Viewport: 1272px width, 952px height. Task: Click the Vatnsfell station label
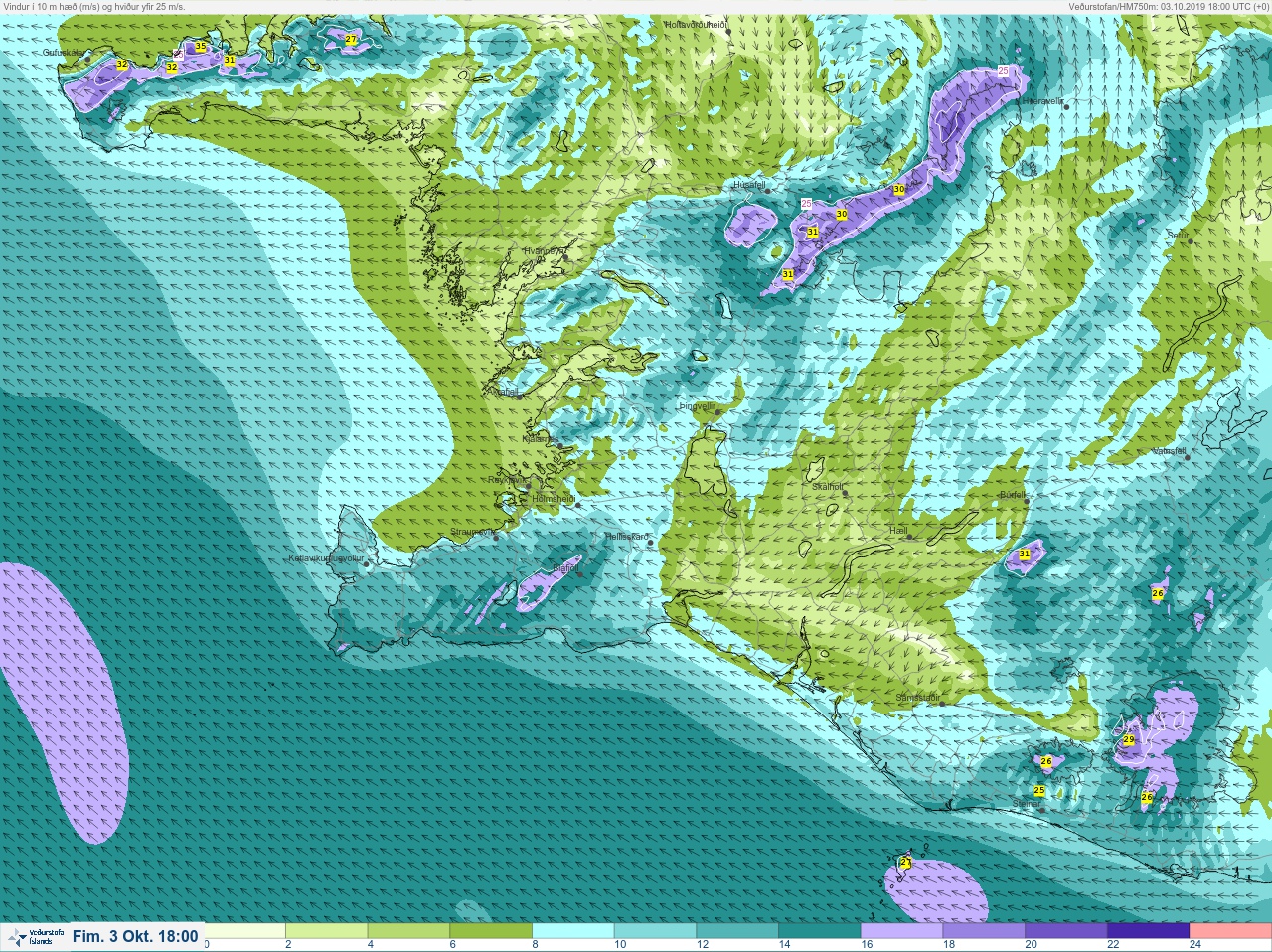click(x=1169, y=450)
